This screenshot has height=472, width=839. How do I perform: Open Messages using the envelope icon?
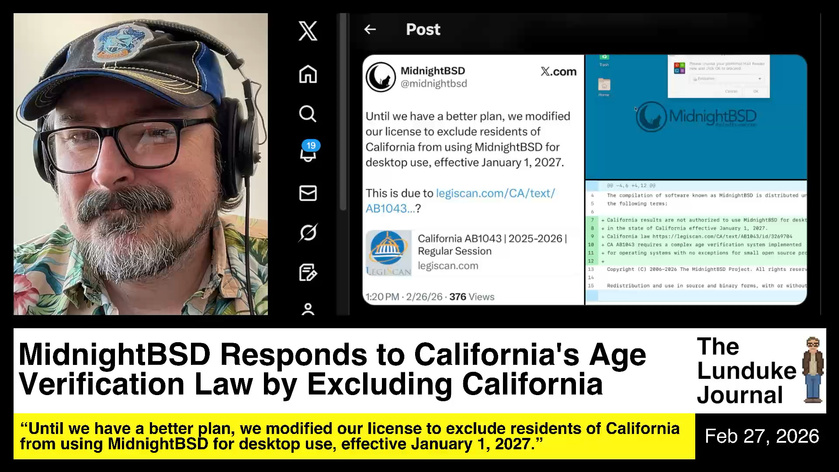point(308,193)
